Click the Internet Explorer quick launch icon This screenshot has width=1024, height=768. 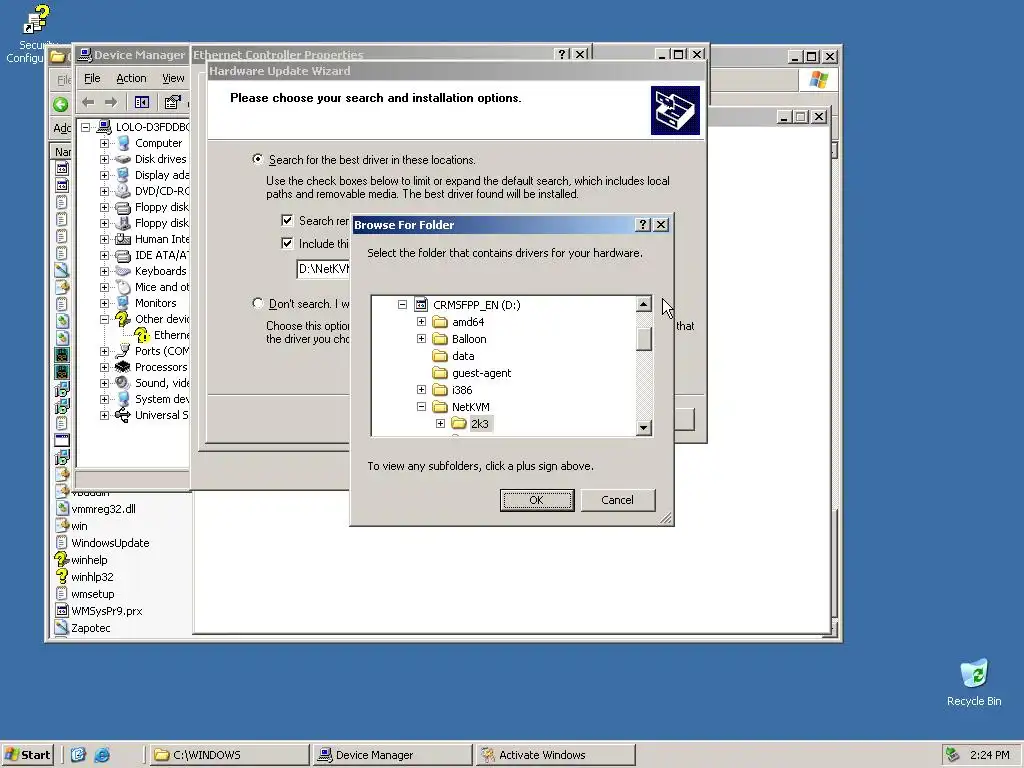pyautogui.click(x=102, y=755)
